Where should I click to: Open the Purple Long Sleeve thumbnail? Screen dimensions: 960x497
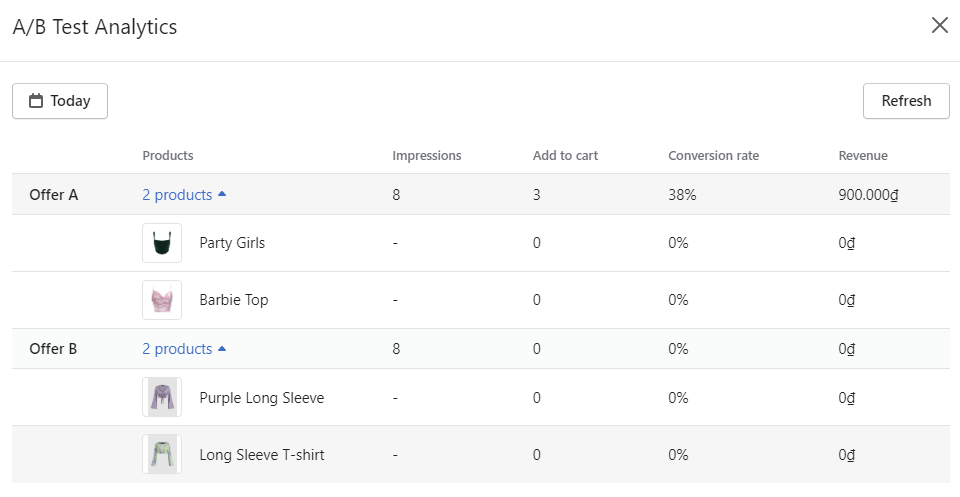[x=162, y=397]
